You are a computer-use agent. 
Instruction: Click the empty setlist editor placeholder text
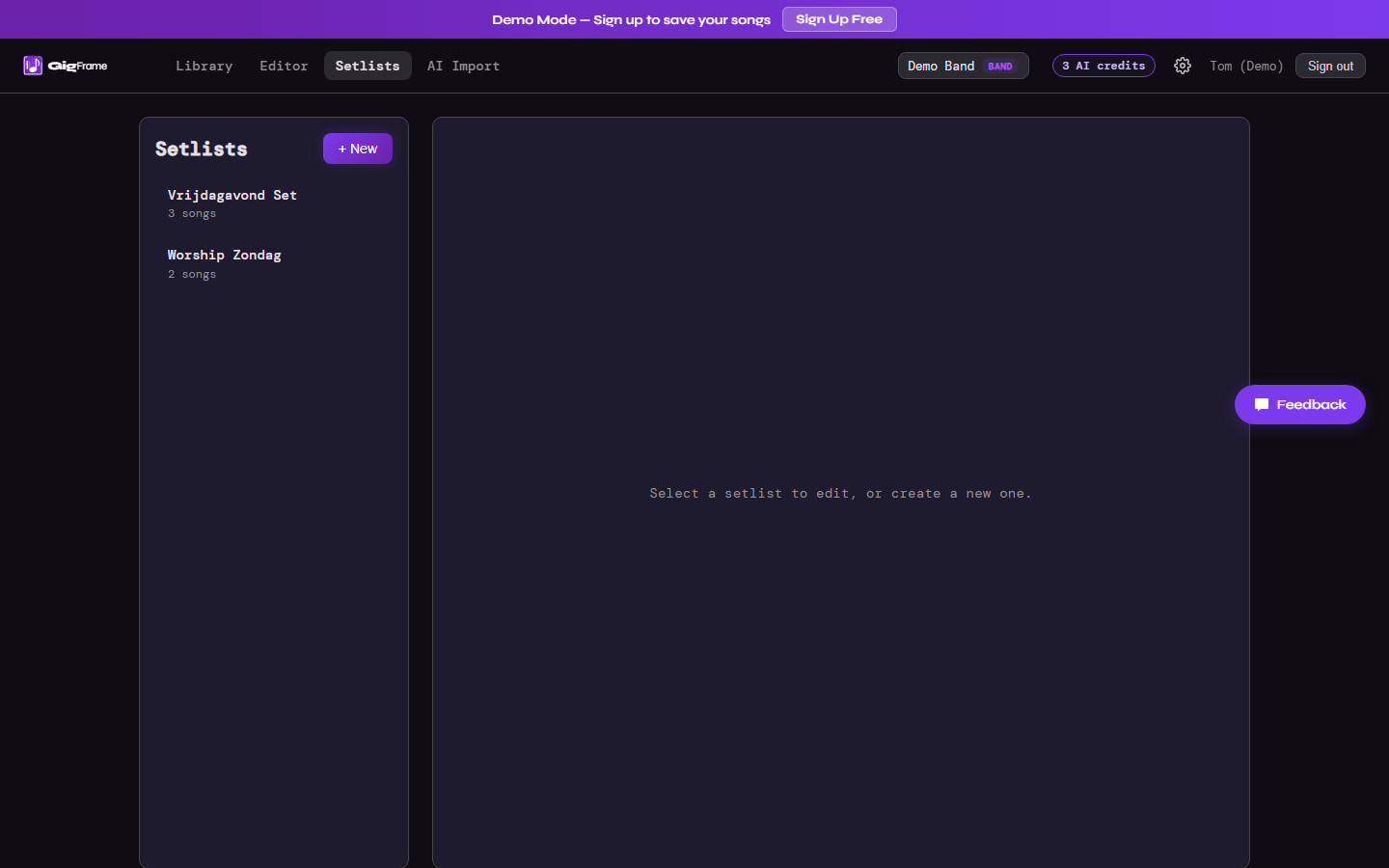pos(840,494)
